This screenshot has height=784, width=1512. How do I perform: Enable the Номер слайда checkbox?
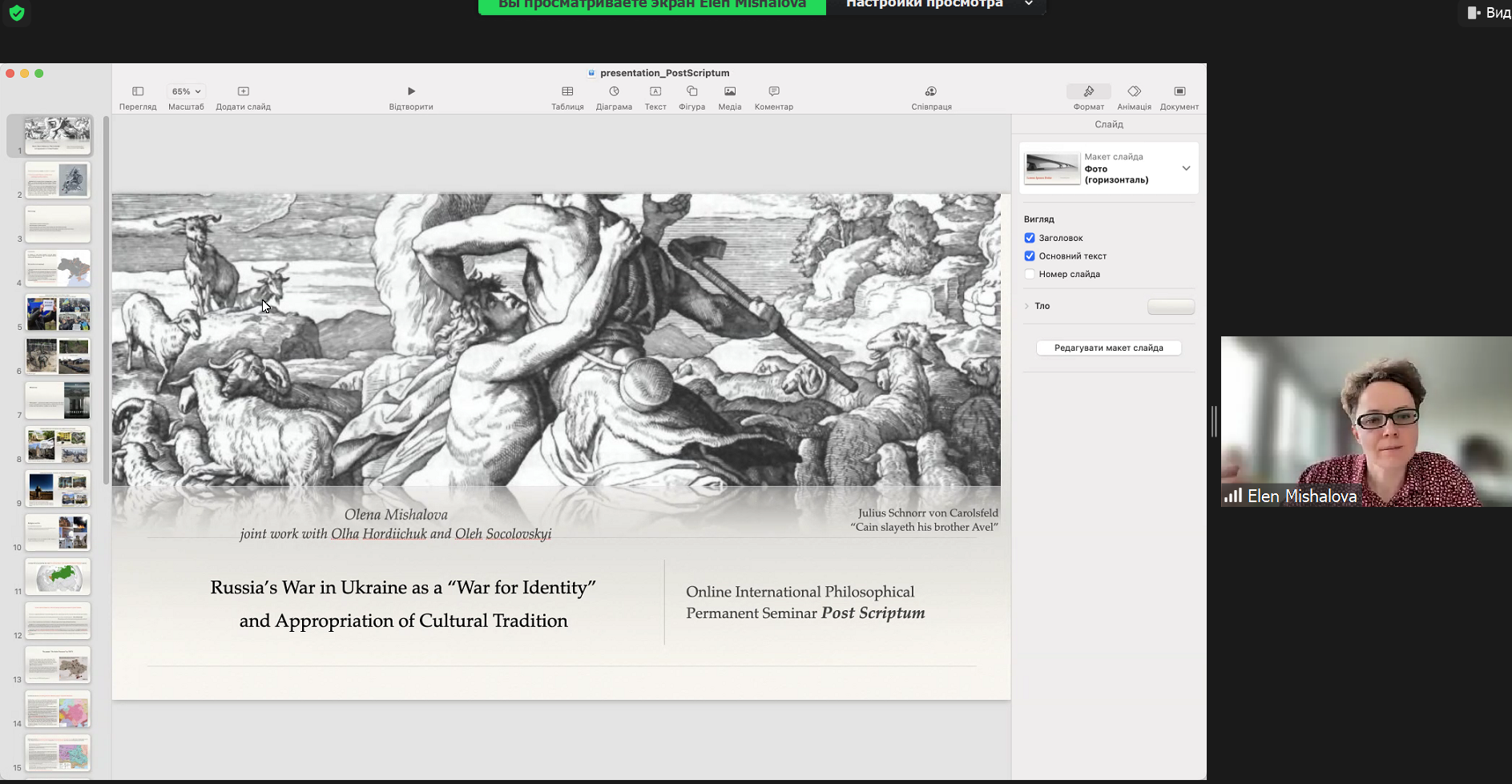[x=1030, y=274]
